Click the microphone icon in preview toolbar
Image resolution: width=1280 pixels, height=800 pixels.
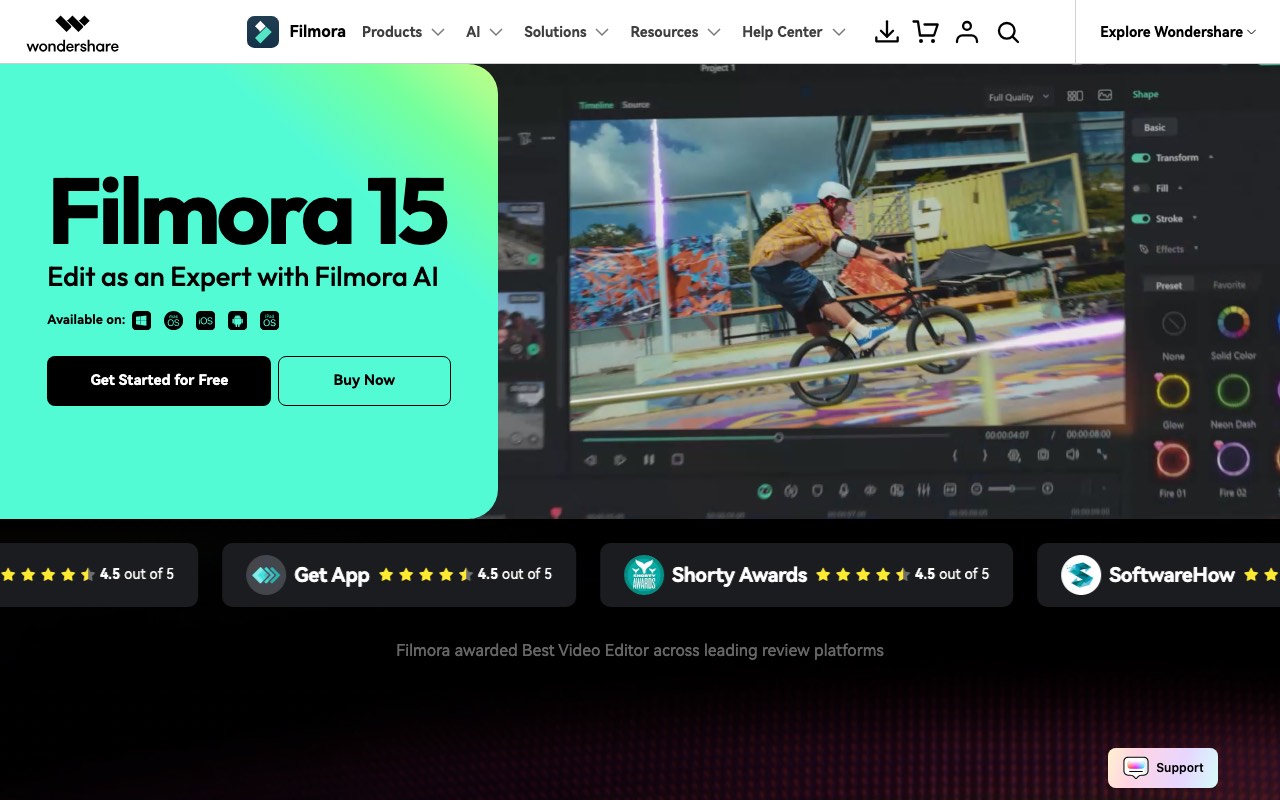(x=843, y=490)
